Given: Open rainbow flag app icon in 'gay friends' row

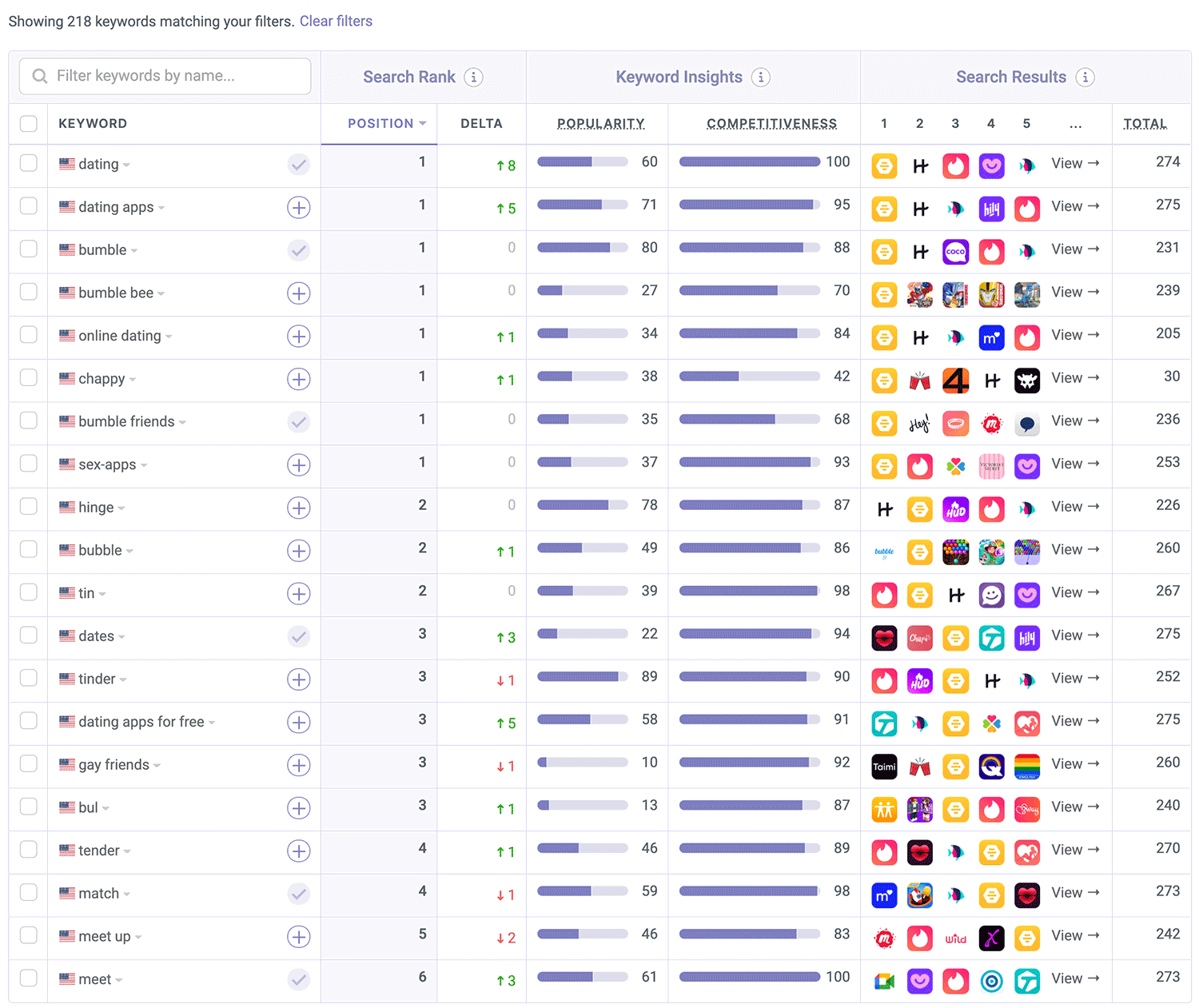Looking at the screenshot, I should pos(1027,767).
